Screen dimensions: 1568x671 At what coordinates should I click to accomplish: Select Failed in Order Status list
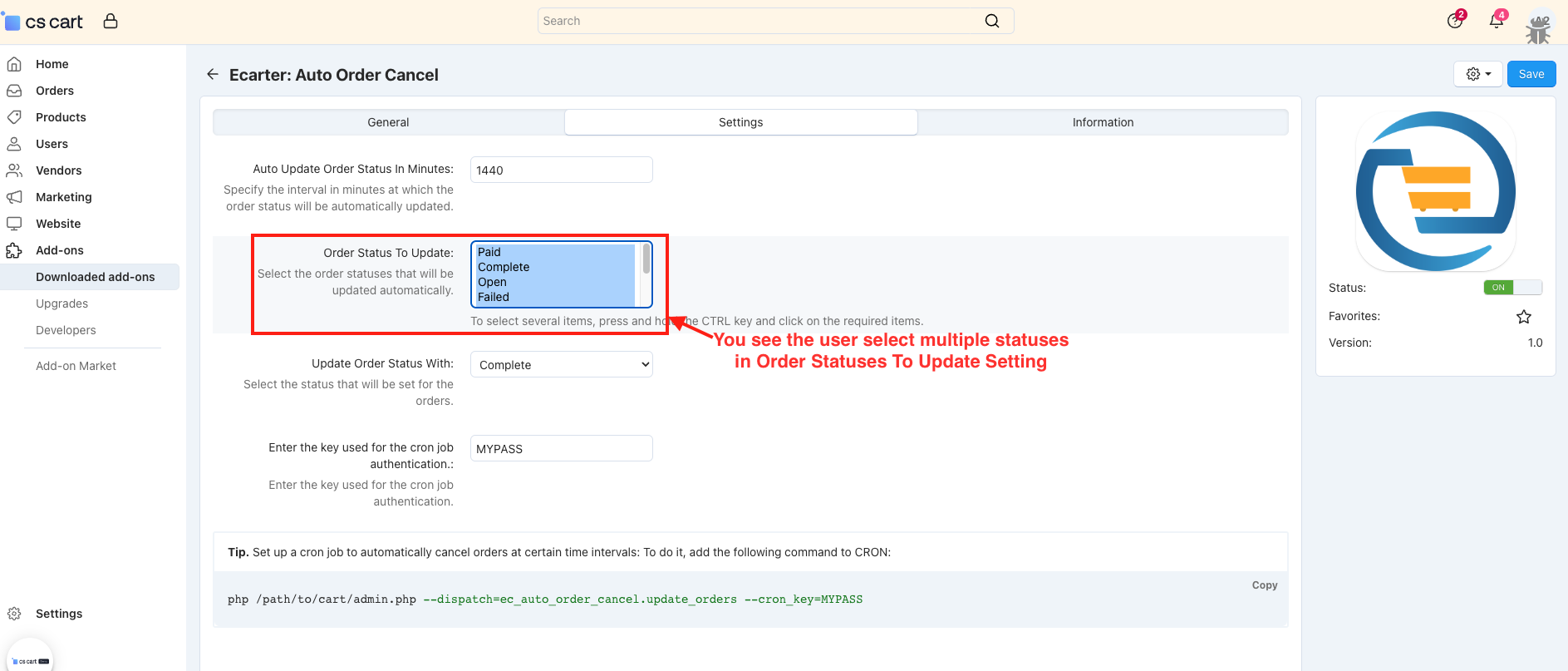click(x=556, y=297)
